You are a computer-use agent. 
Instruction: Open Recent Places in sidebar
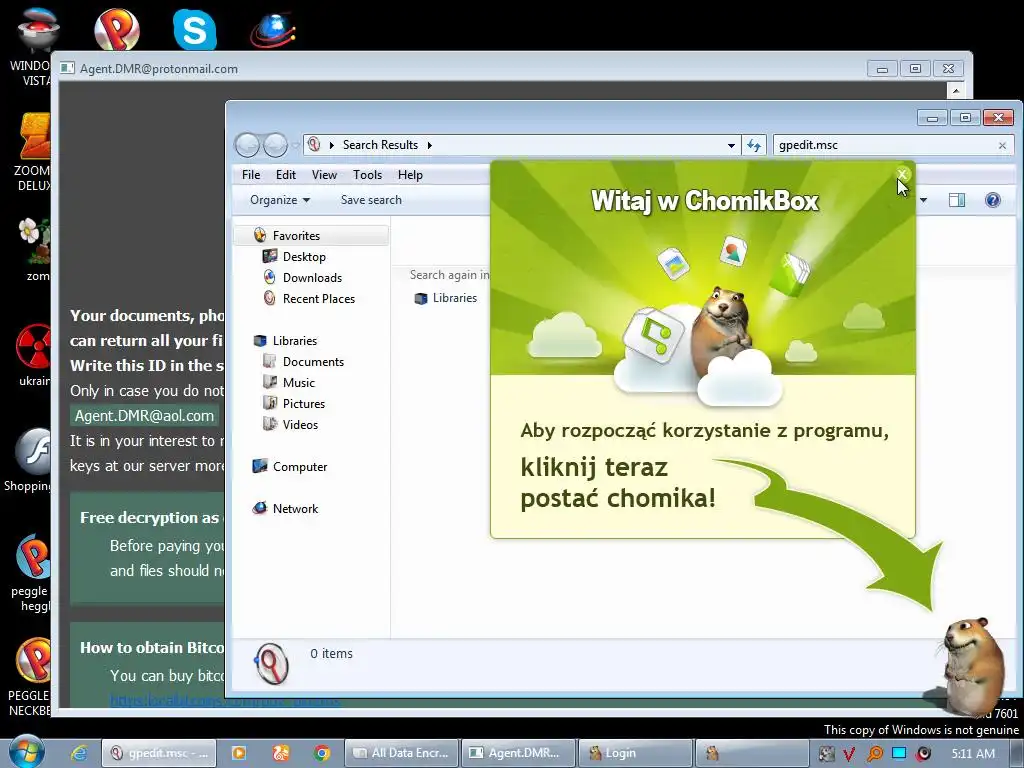click(x=319, y=298)
